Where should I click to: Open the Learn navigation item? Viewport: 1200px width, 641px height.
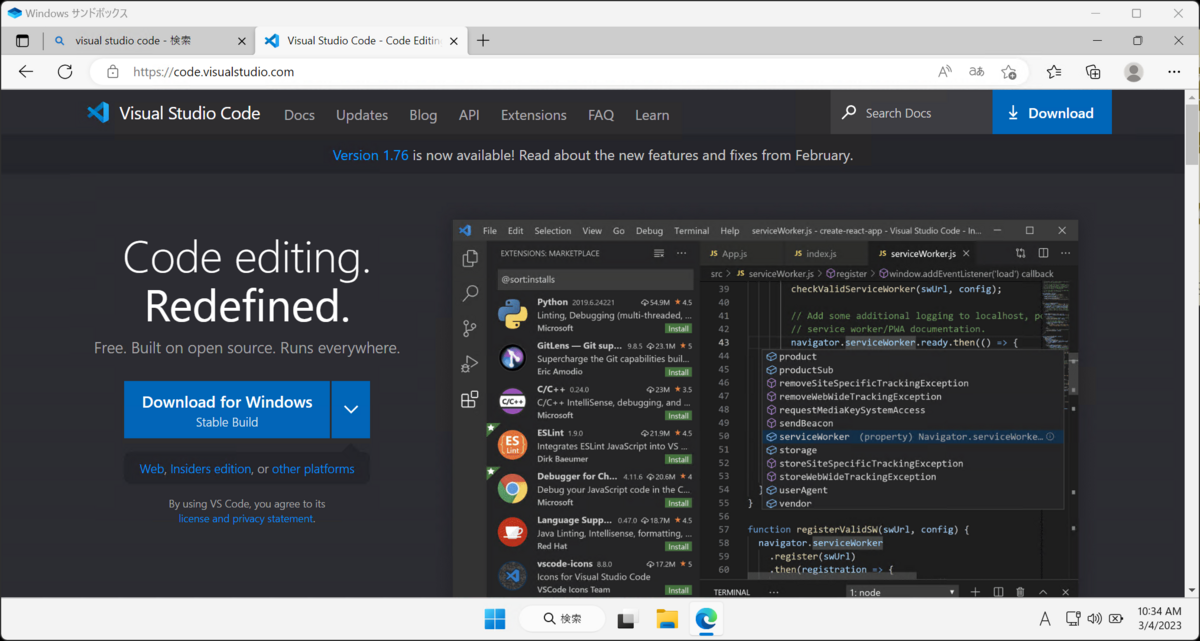(x=652, y=115)
